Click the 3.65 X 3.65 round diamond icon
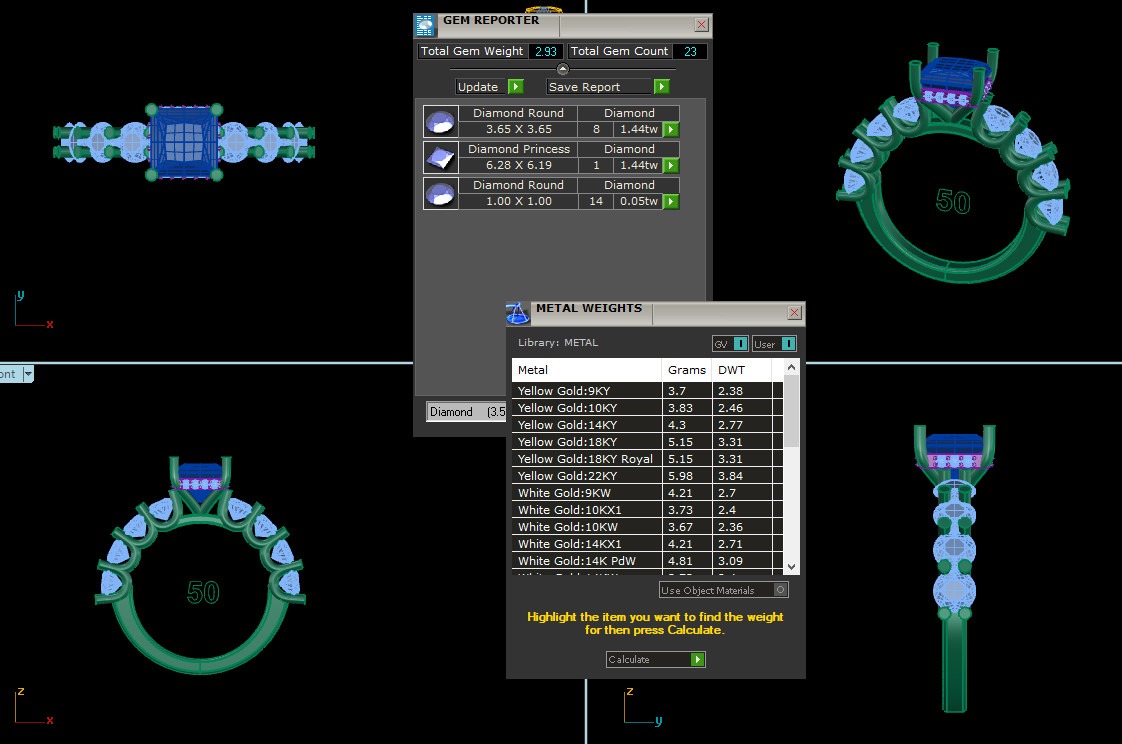This screenshot has height=744, width=1122. pos(440,121)
